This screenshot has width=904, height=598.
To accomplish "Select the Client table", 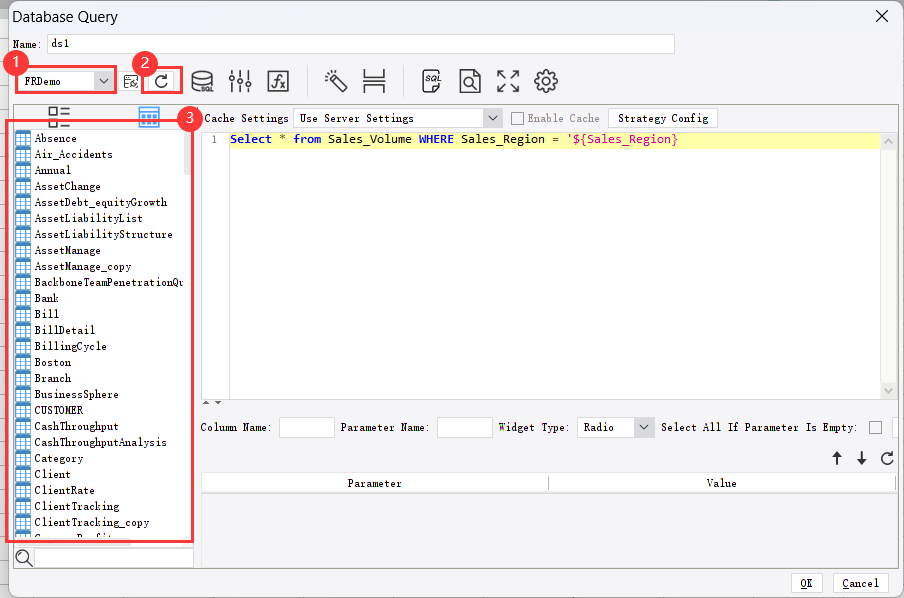I will point(52,475).
